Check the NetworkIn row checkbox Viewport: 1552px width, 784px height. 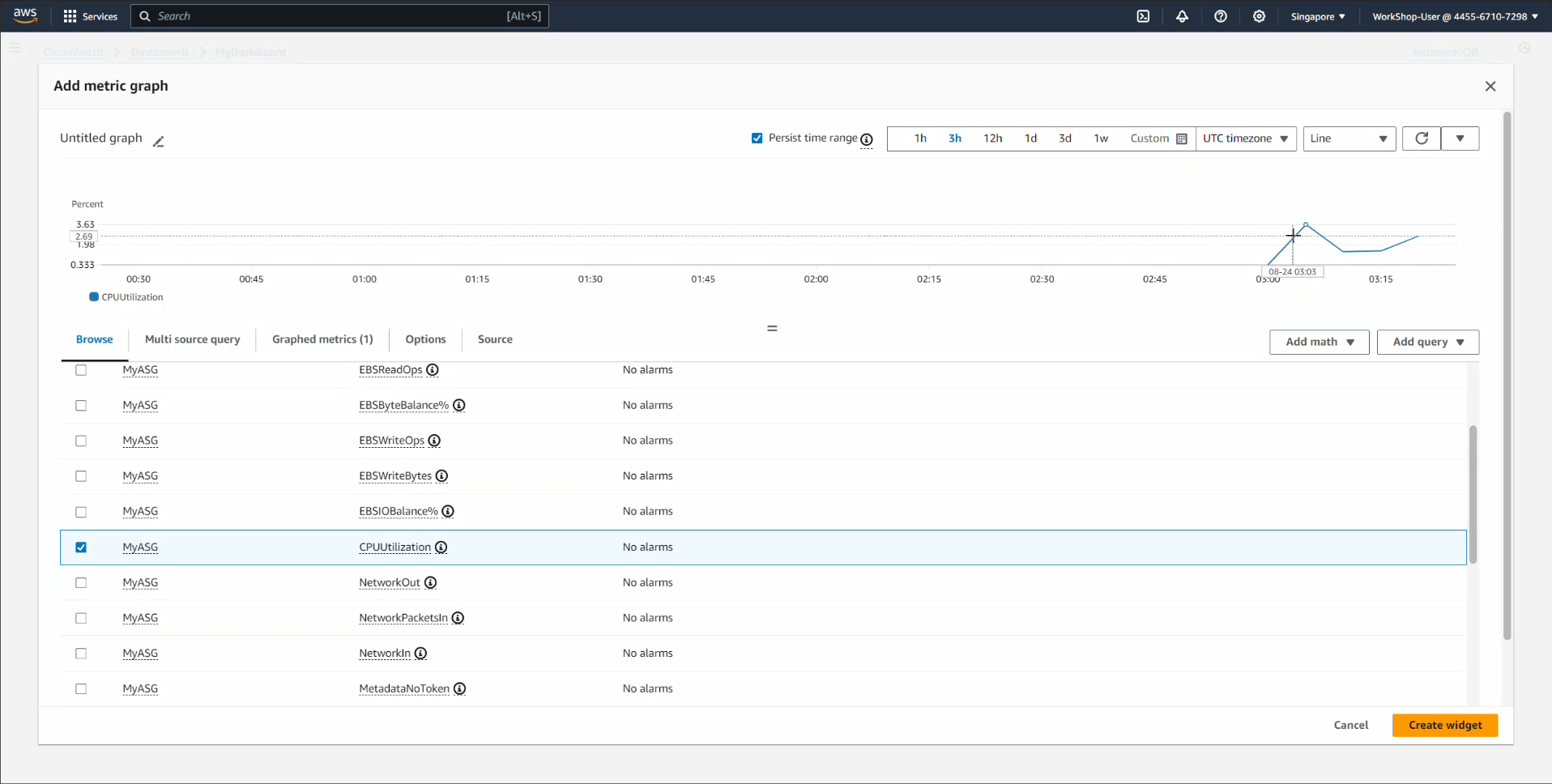point(81,654)
